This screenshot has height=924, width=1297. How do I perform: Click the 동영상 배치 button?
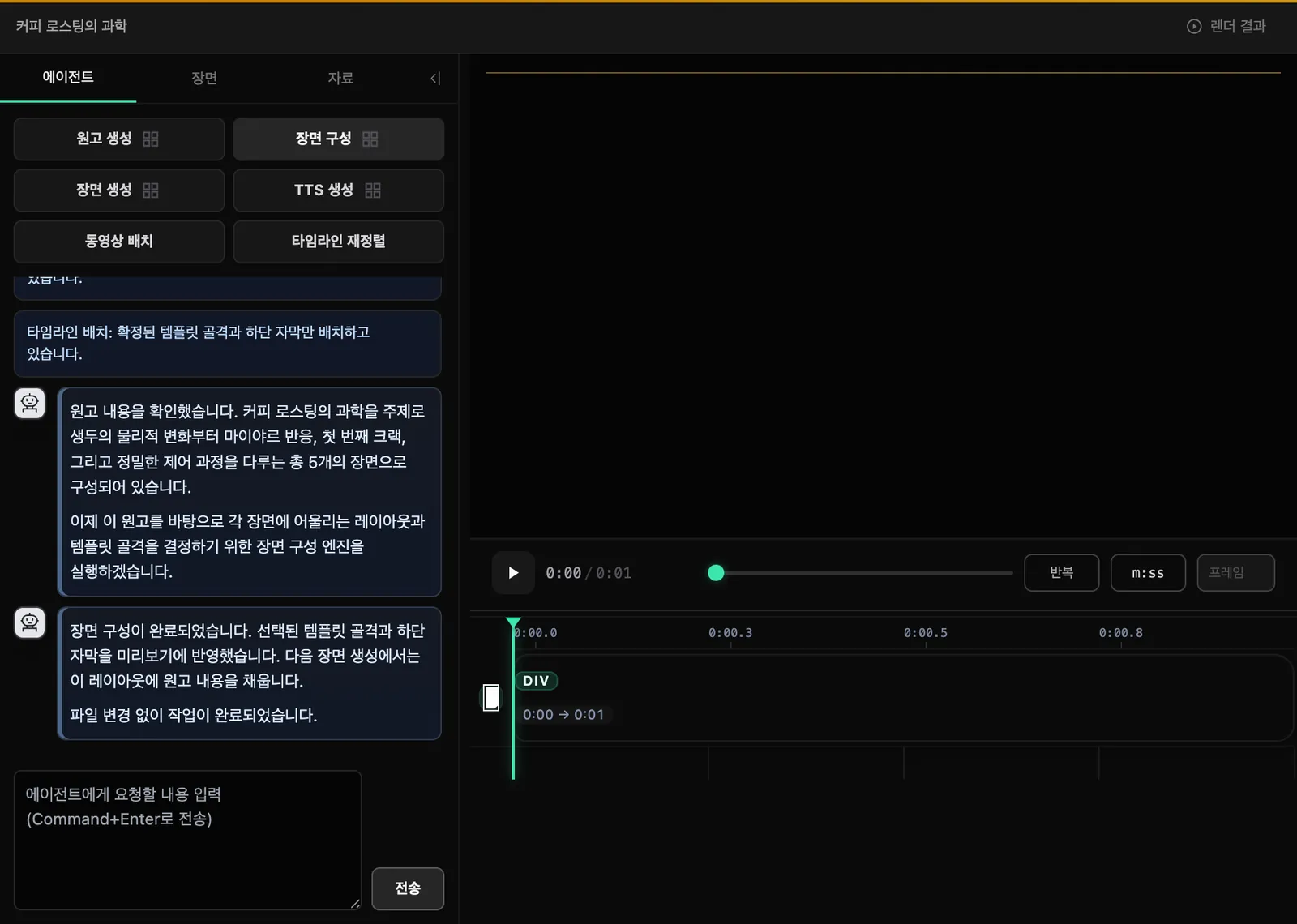119,242
